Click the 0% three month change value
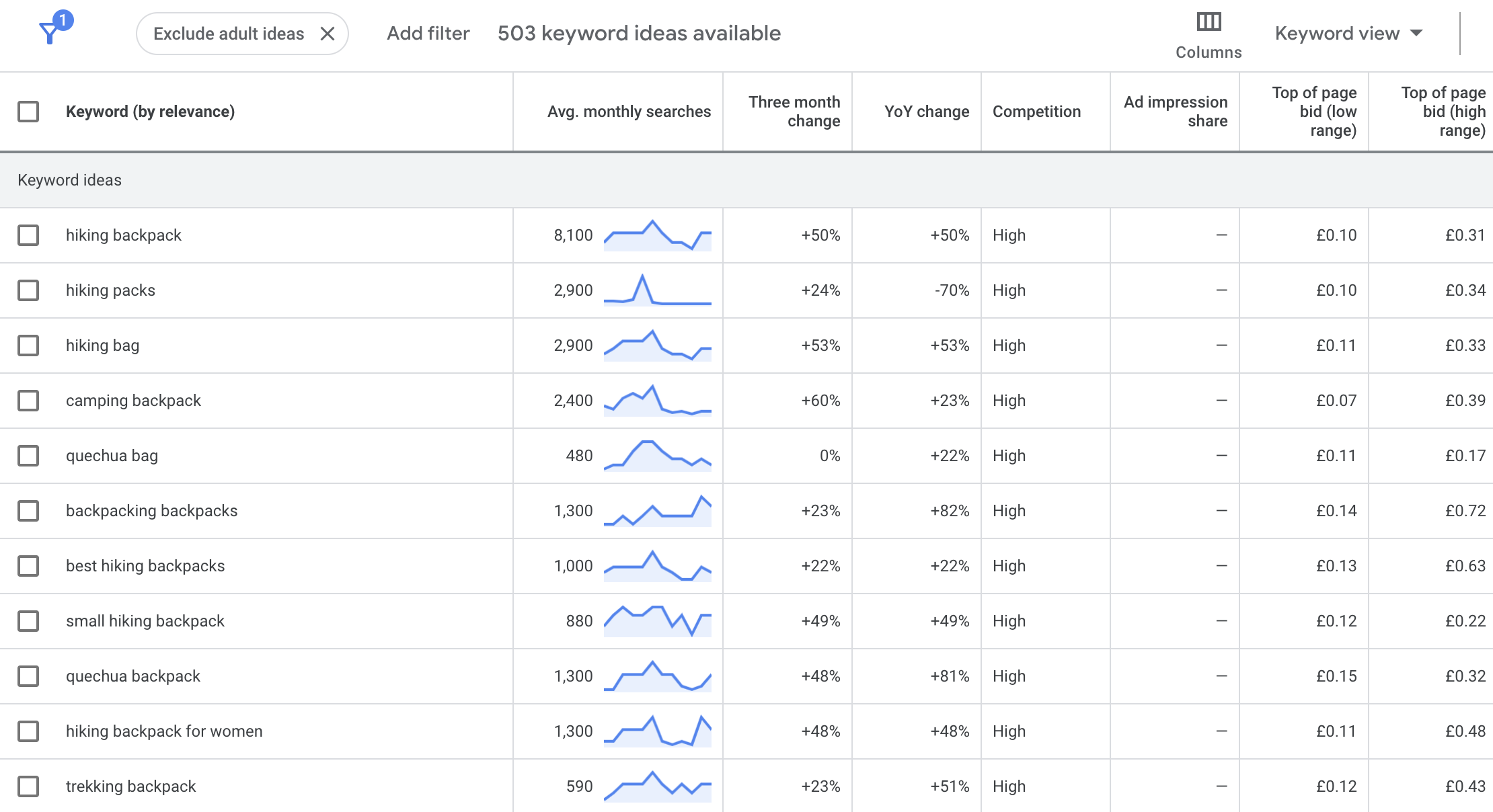 830,456
